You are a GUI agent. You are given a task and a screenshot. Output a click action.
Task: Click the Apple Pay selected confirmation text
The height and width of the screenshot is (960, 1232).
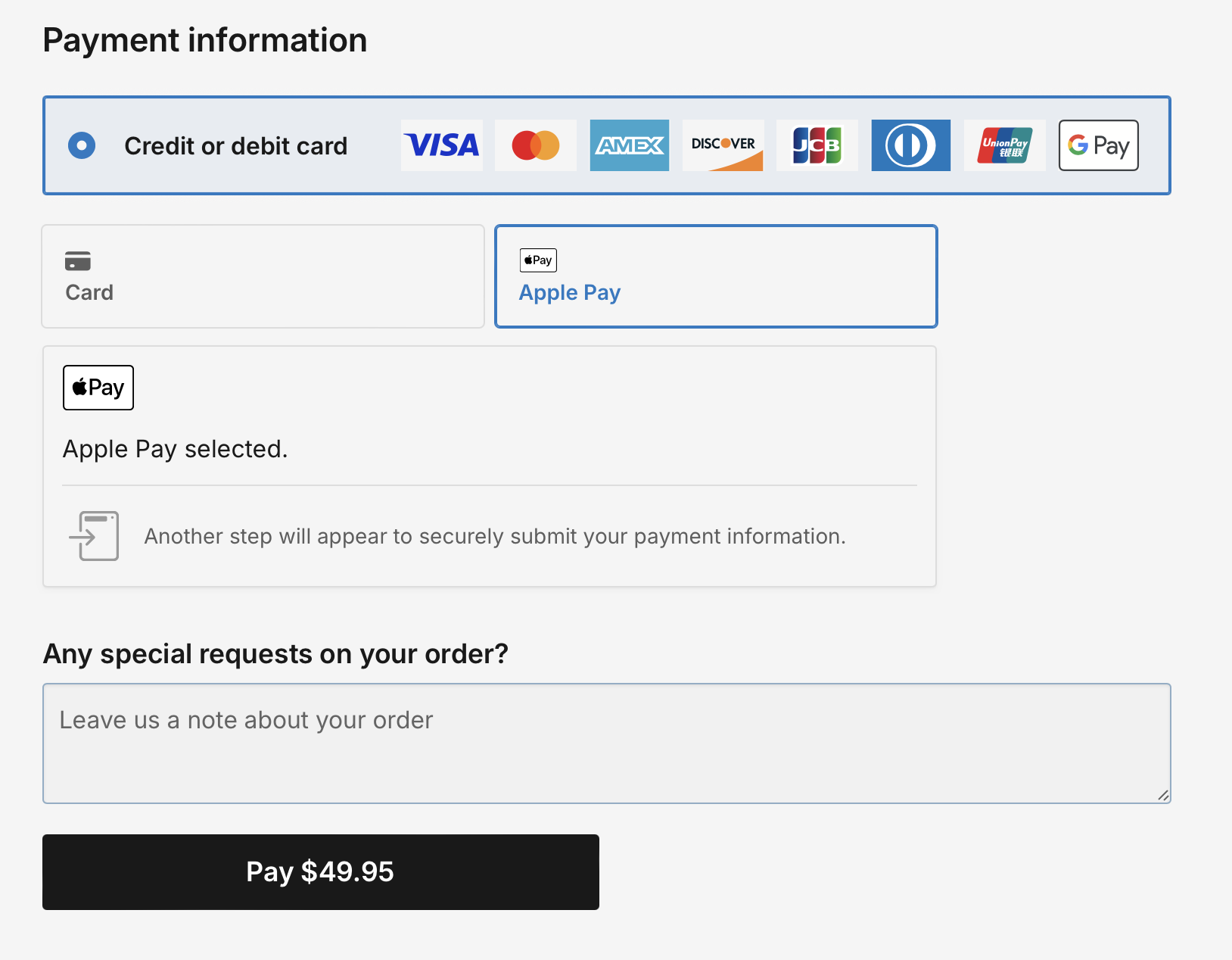tap(176, 448)
